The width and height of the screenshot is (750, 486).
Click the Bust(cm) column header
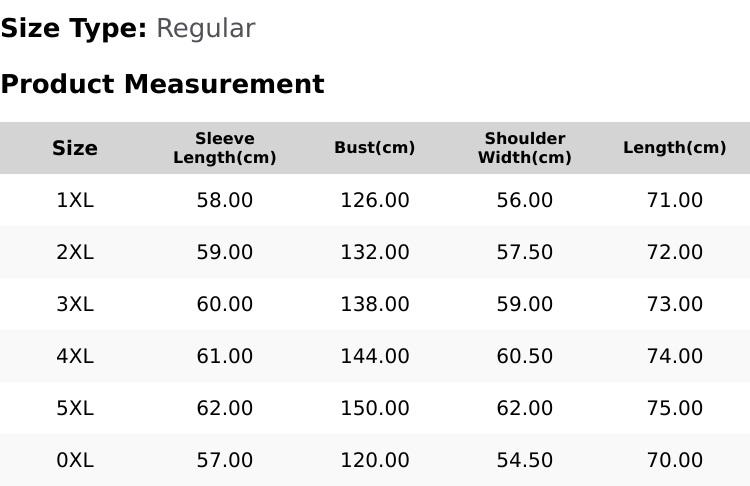point(375,148)
